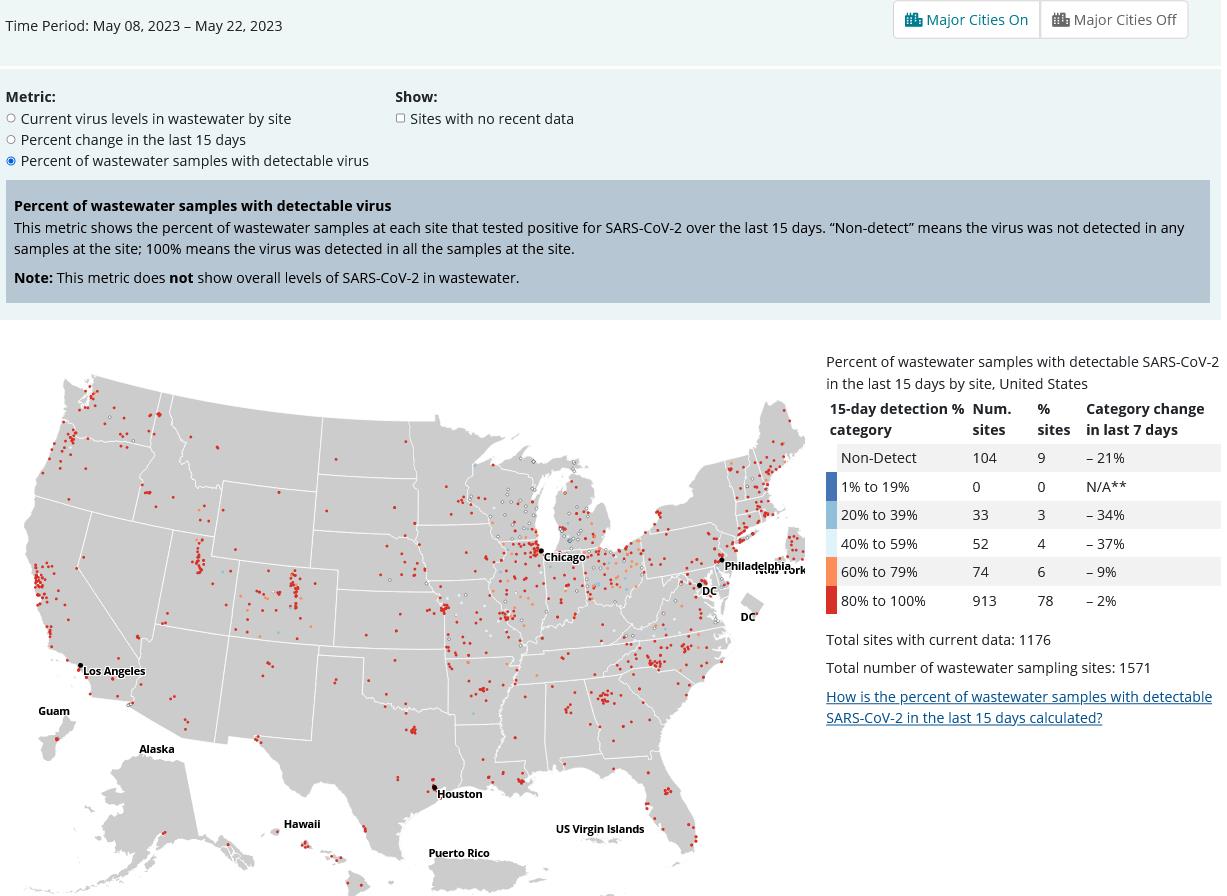Image resolution: width=1227 pixels, height=896 pixels.
Task: Click the DC city dot on the mainland map
Action: (x=699, y=585)
